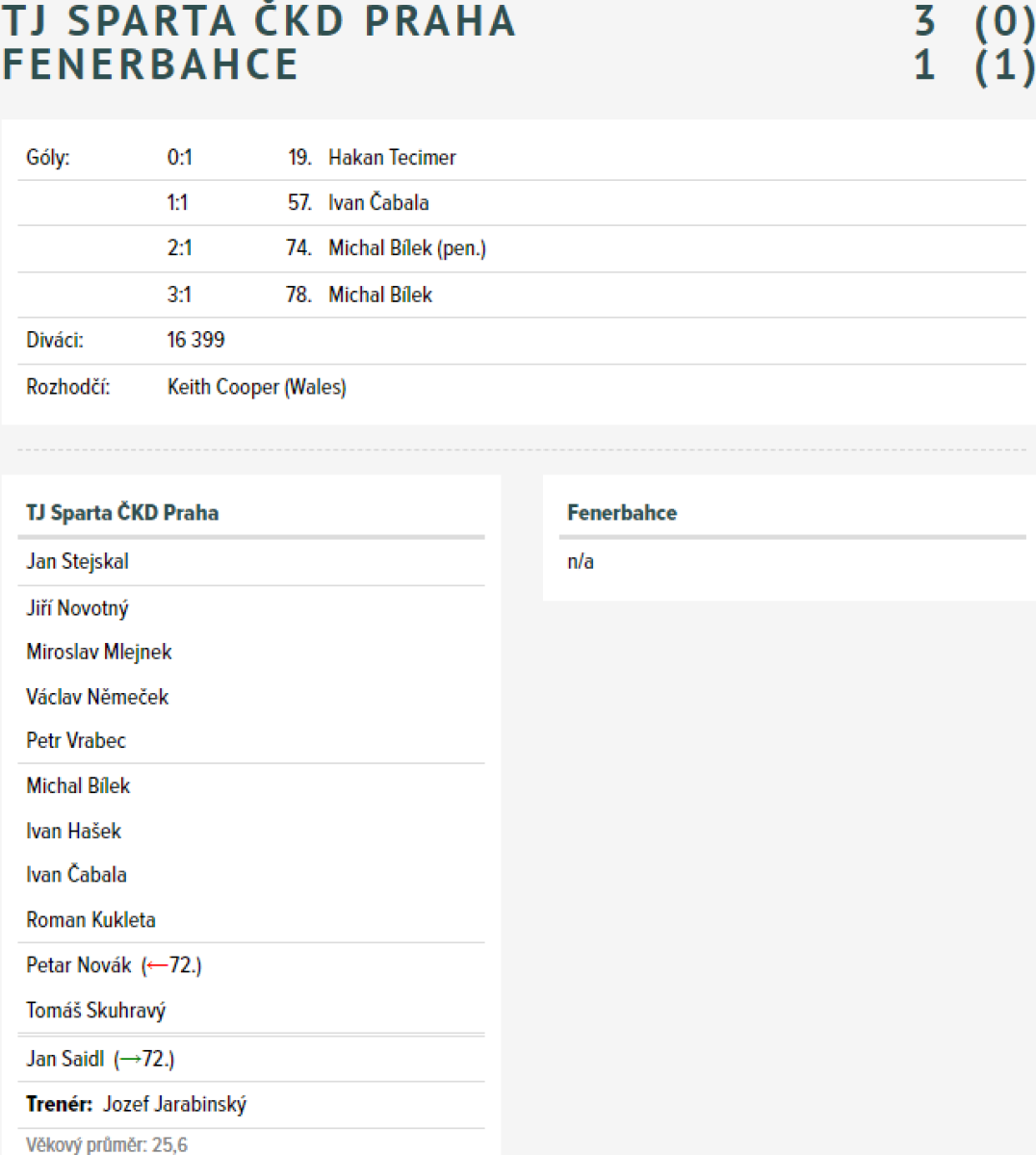This screenshot has height=1155, width=1036.
Task: Click the FENERBAHCE heading at the top
Action: 150,64
